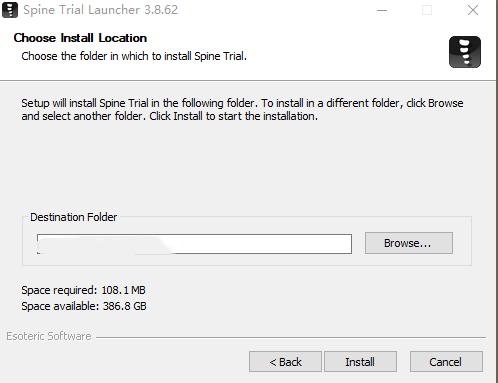The image size is (498, 383).
Task: Click the "Destination Folder" group label
Action: (74, 217)
